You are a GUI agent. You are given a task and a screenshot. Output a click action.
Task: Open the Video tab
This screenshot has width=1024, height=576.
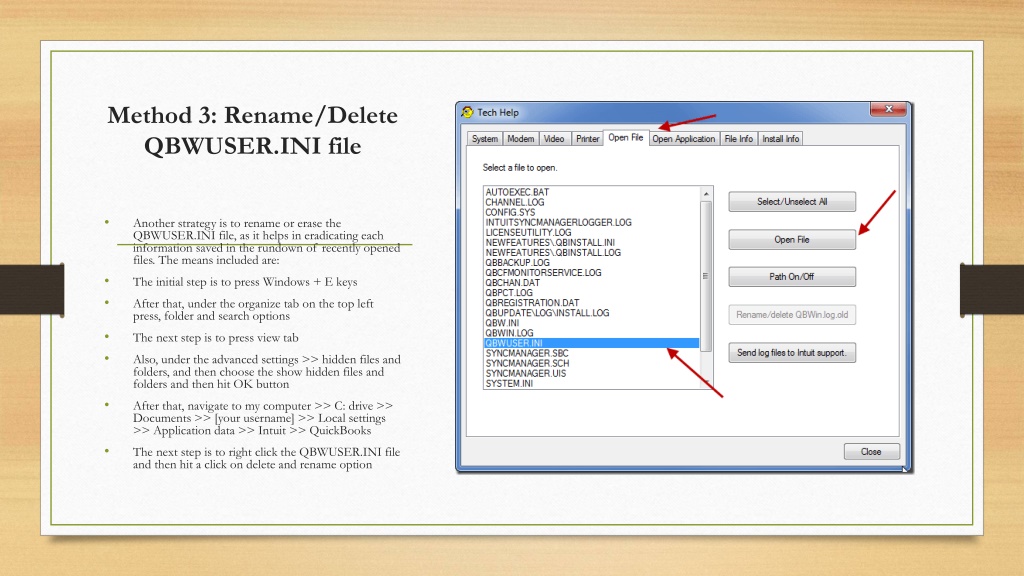(x=554, y=138)
